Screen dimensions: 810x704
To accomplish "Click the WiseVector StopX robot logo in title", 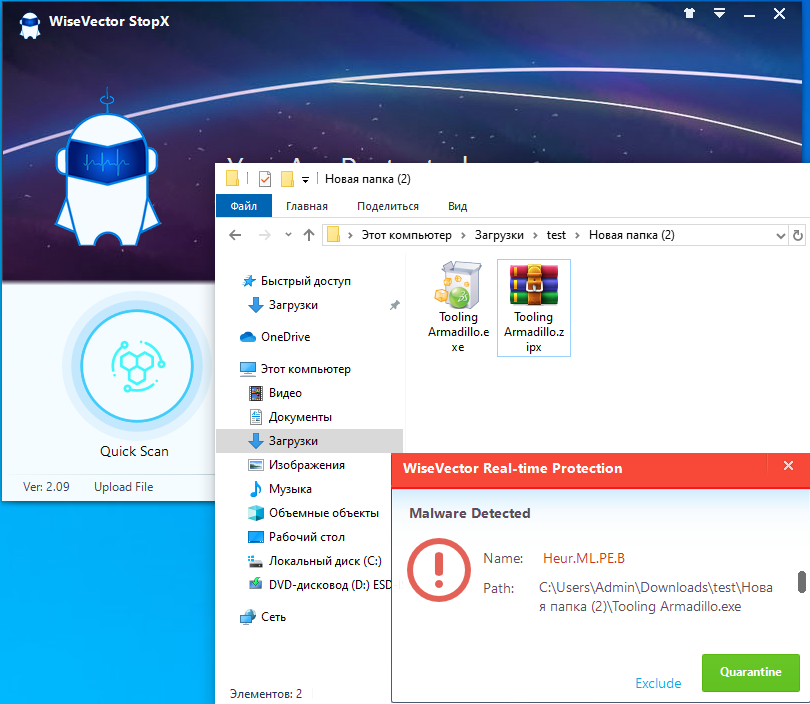I will pos(30,24).
